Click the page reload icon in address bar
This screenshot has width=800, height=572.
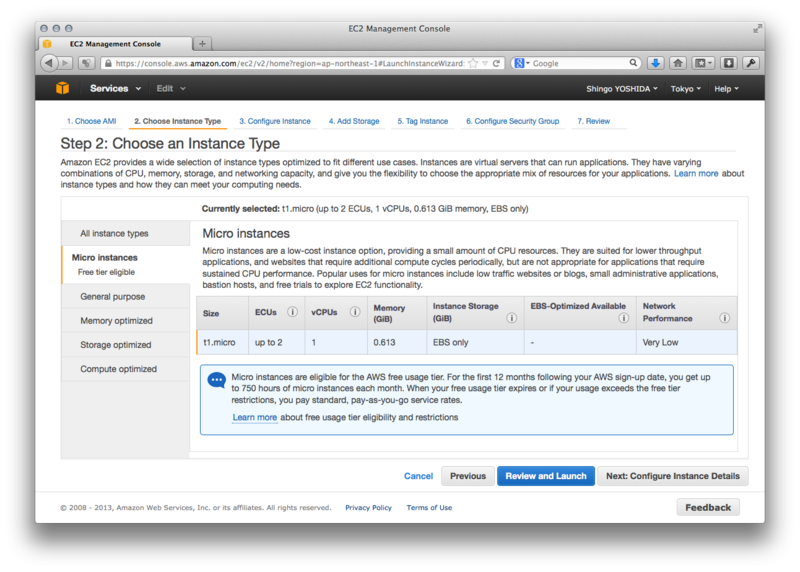pos(496,63)
